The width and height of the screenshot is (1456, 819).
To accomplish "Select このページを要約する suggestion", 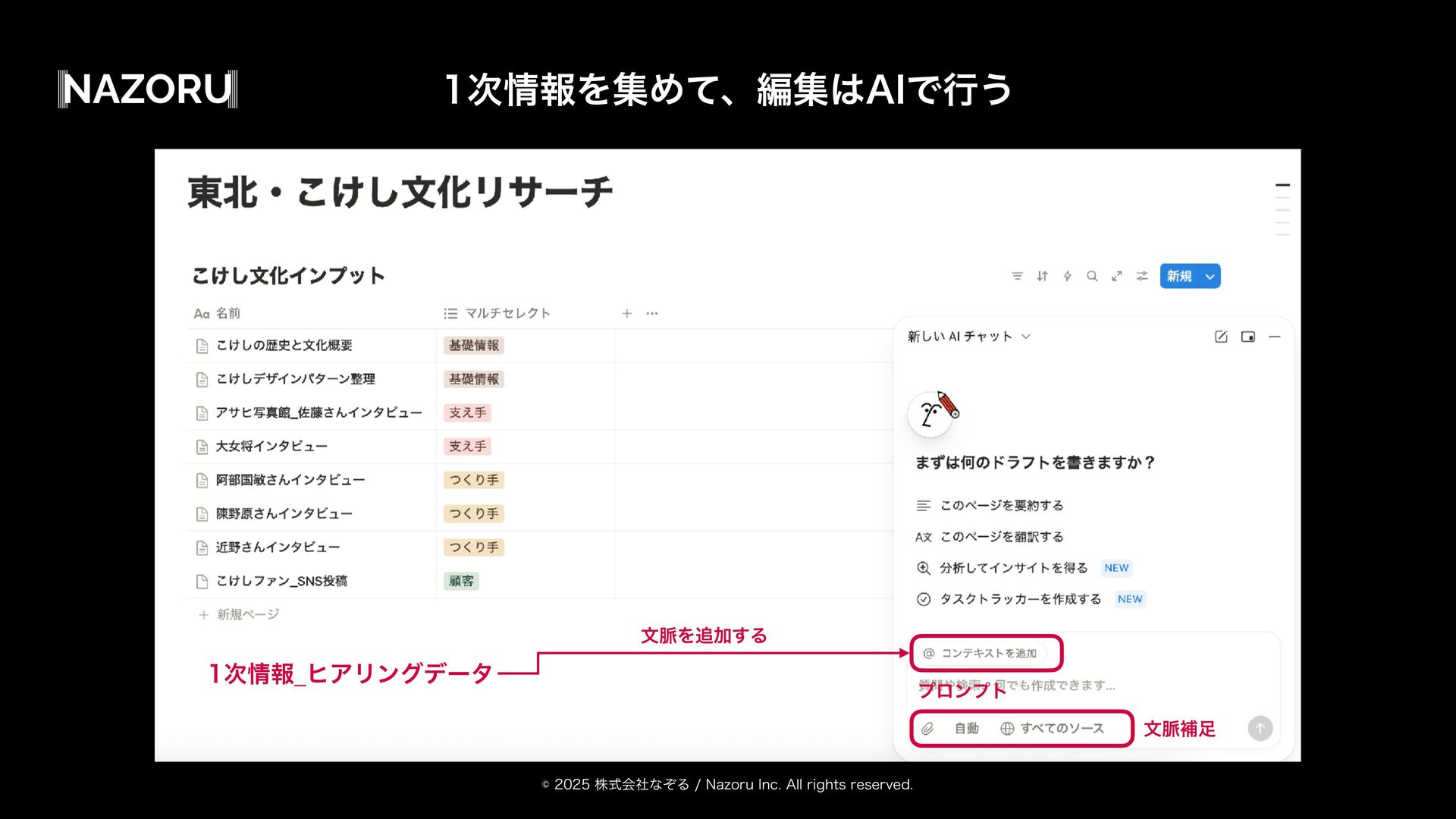I will (x=1001, y=506).
